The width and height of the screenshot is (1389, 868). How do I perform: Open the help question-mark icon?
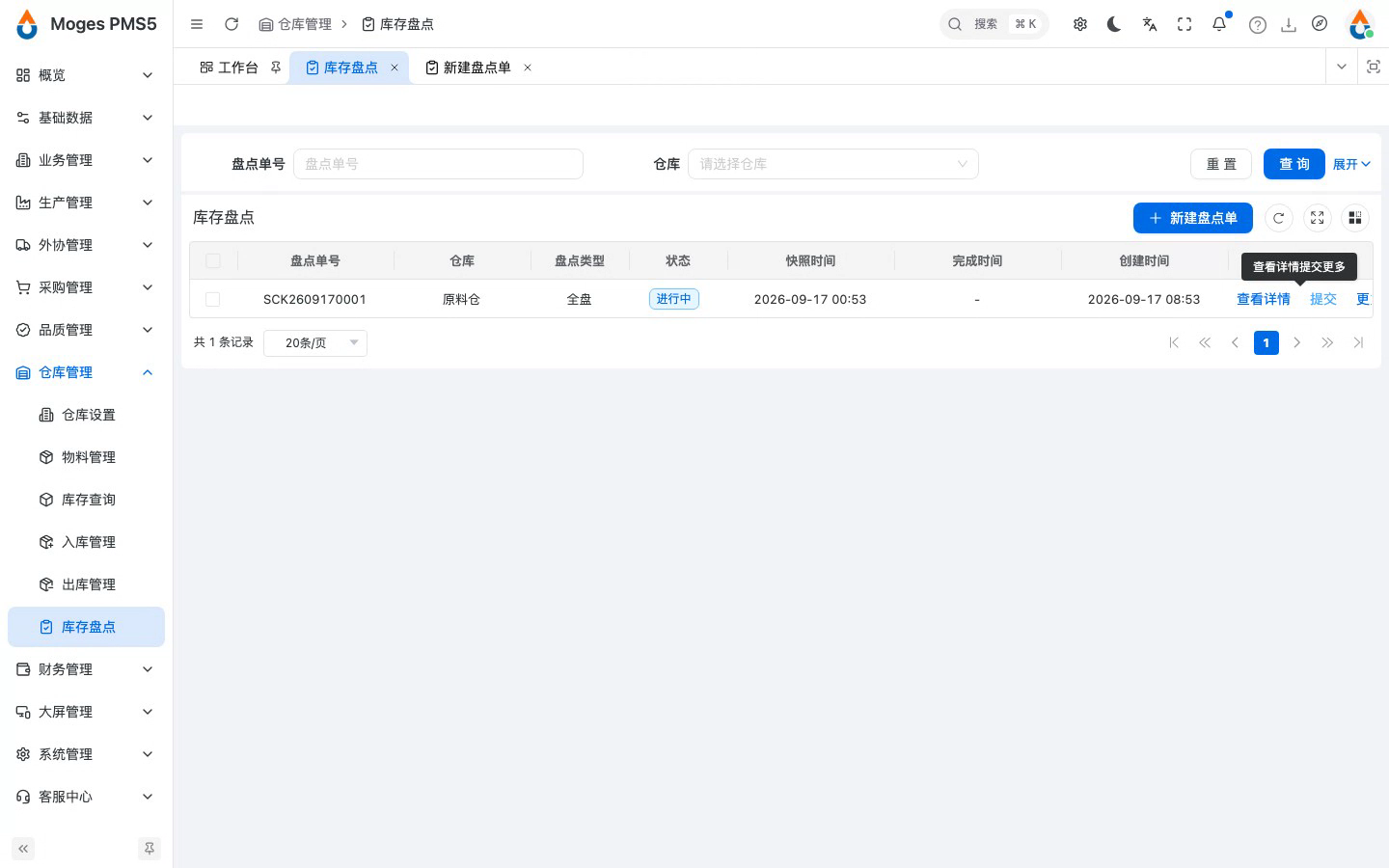tap(1257, 25)
